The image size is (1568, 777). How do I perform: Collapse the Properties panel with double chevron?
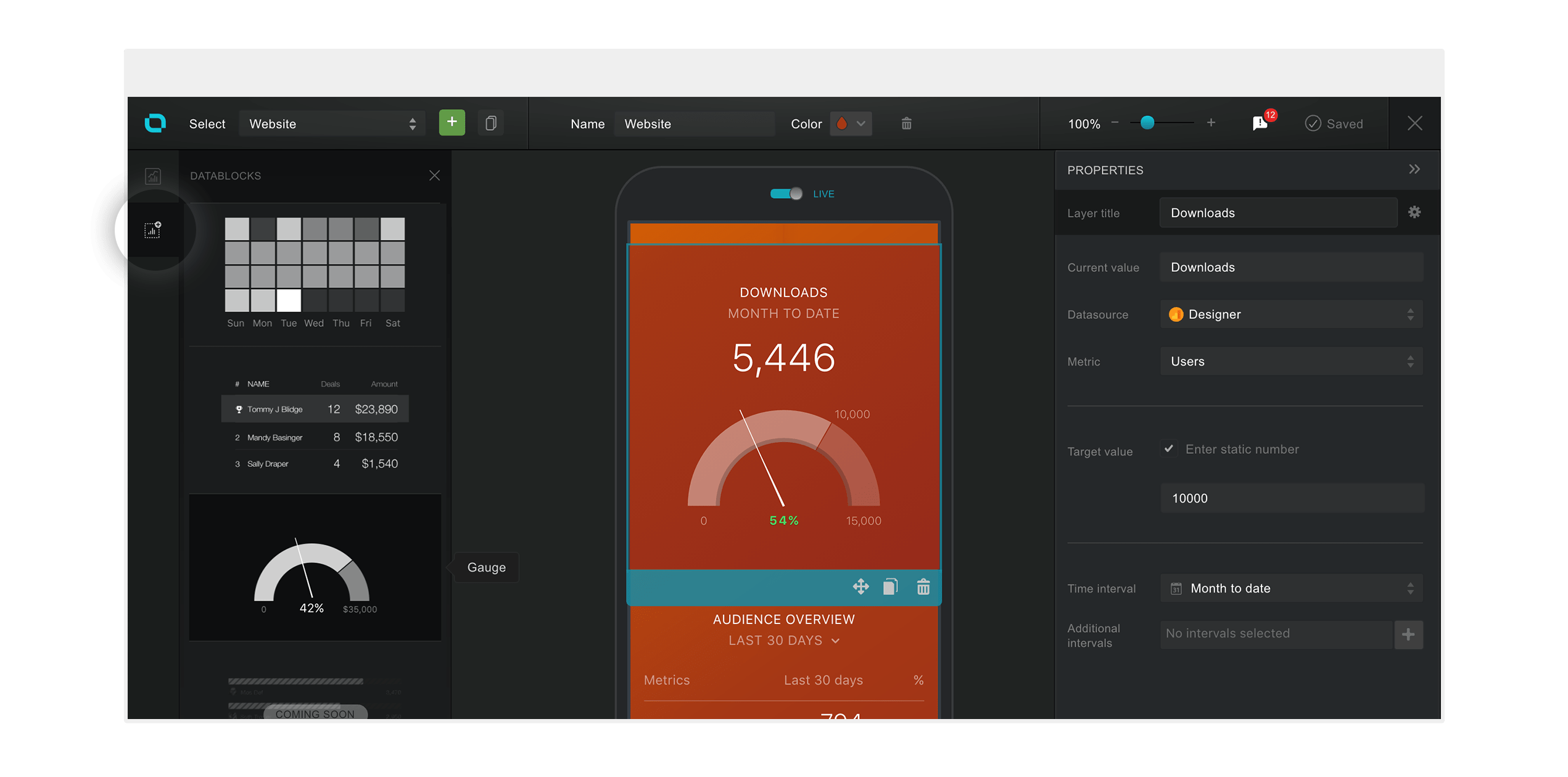tap(1414, 170)
